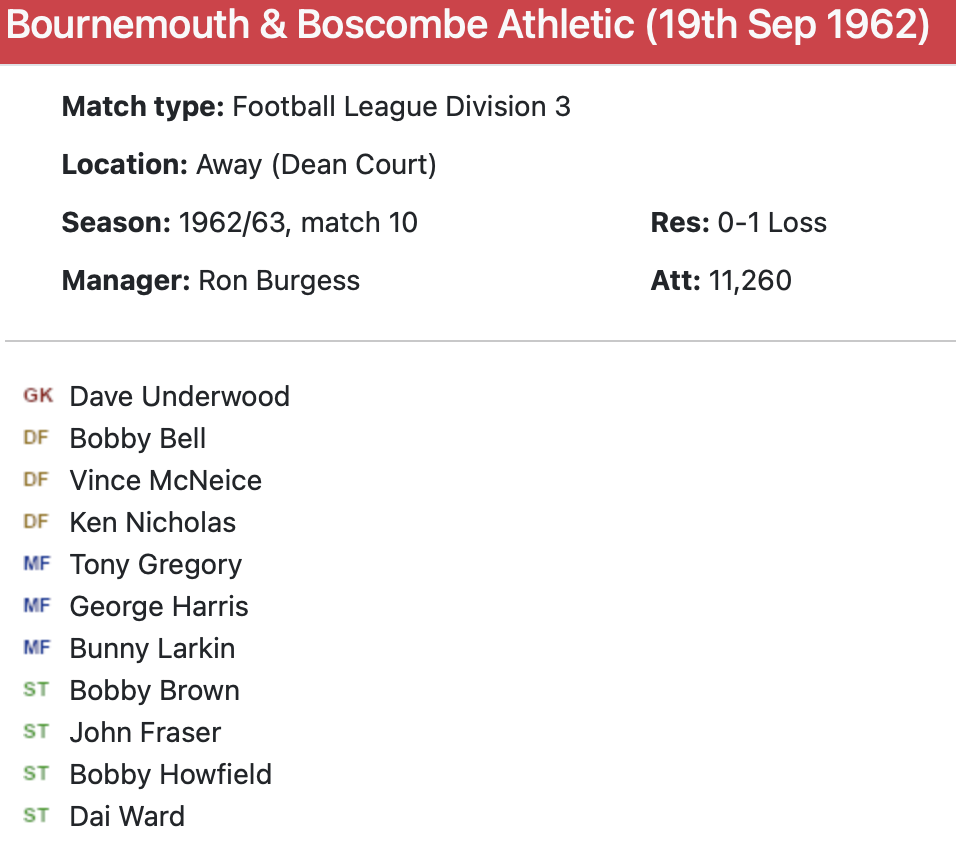Click the Bournemouth & Boscombe Athletic match header
956x844 pixels.
coord(468,26)
